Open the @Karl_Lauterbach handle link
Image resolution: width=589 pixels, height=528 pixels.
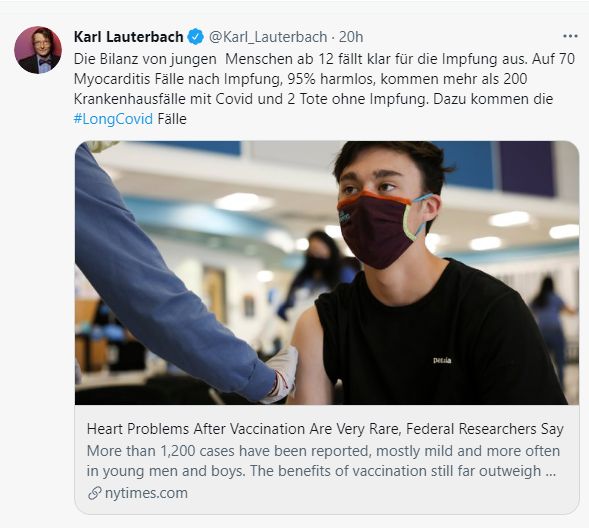click(268, 37)
